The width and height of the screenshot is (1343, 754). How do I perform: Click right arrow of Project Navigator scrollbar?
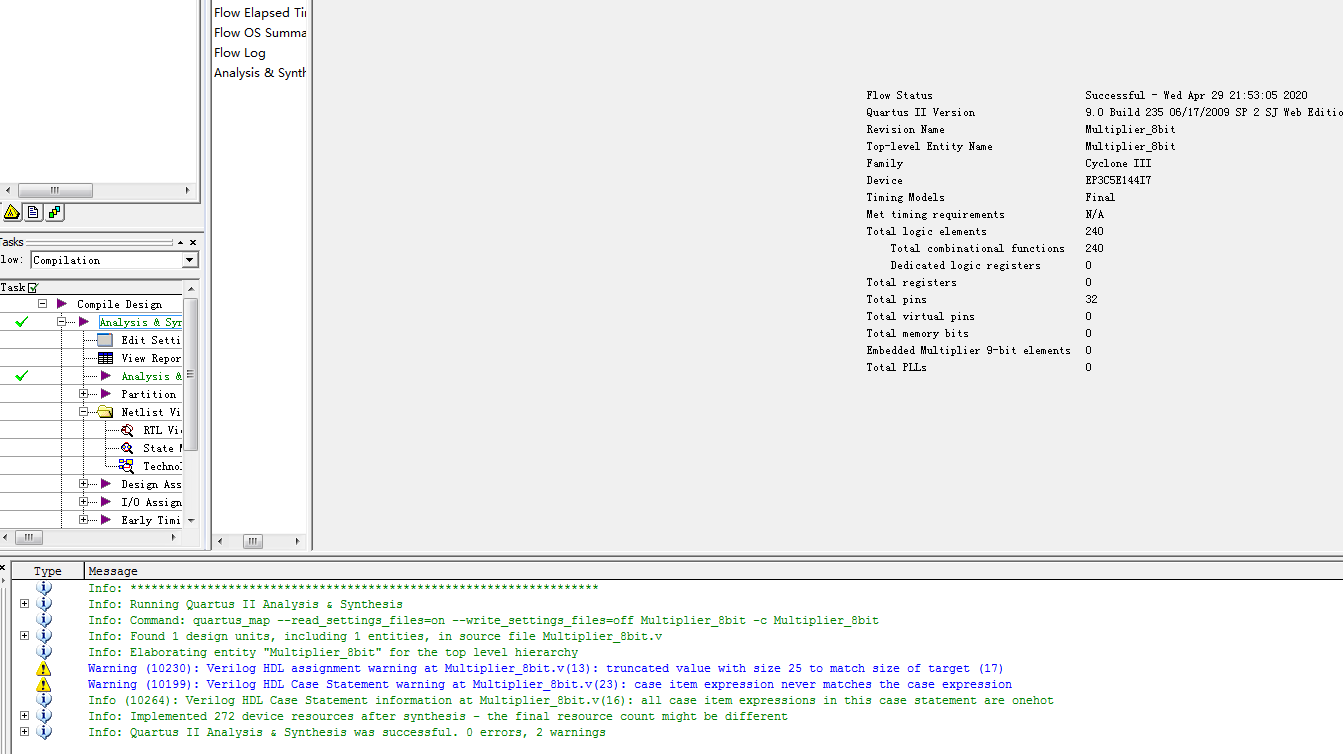pyautogui.click(x=187, y=190)
